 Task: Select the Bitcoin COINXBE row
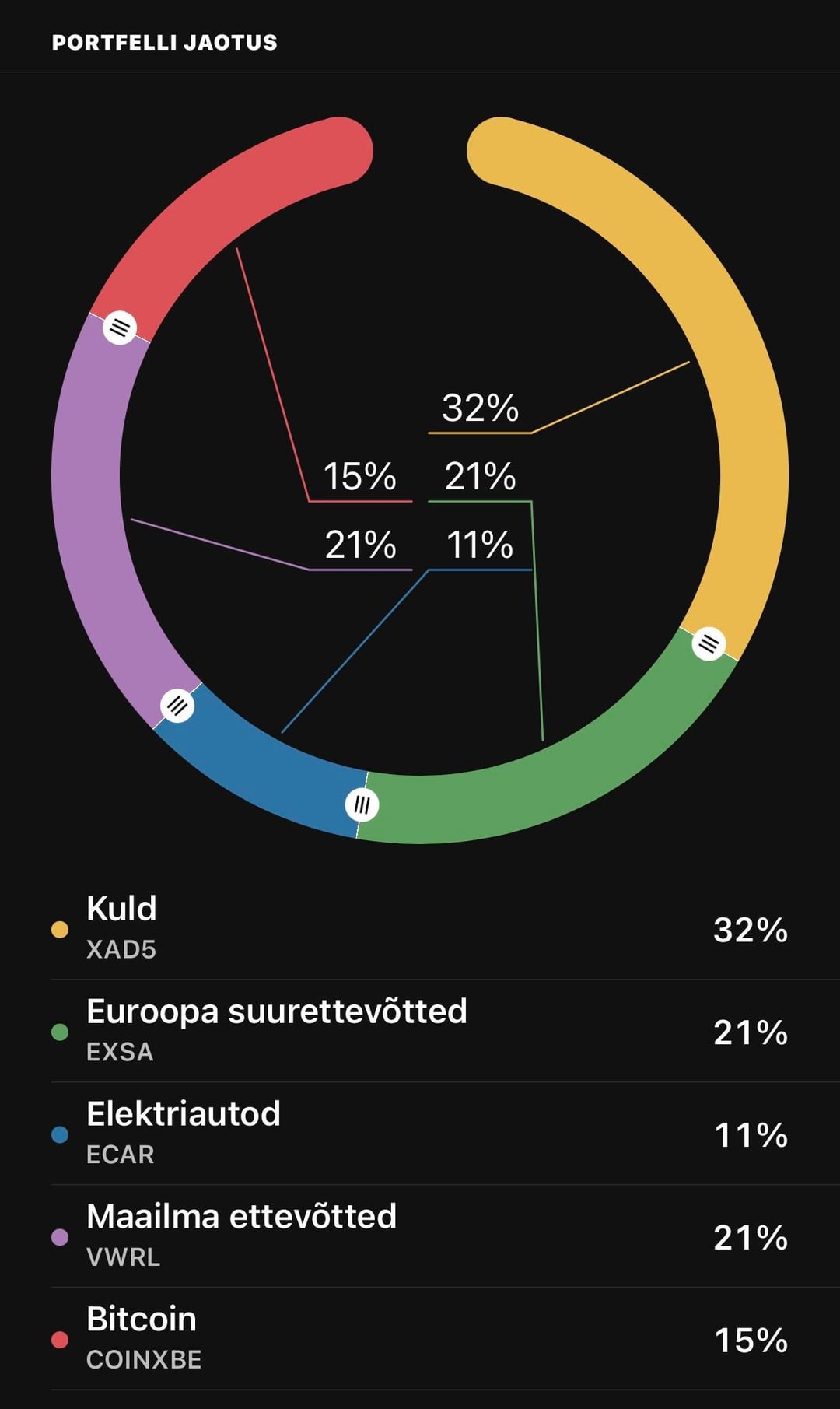[x=420, y=1340]
